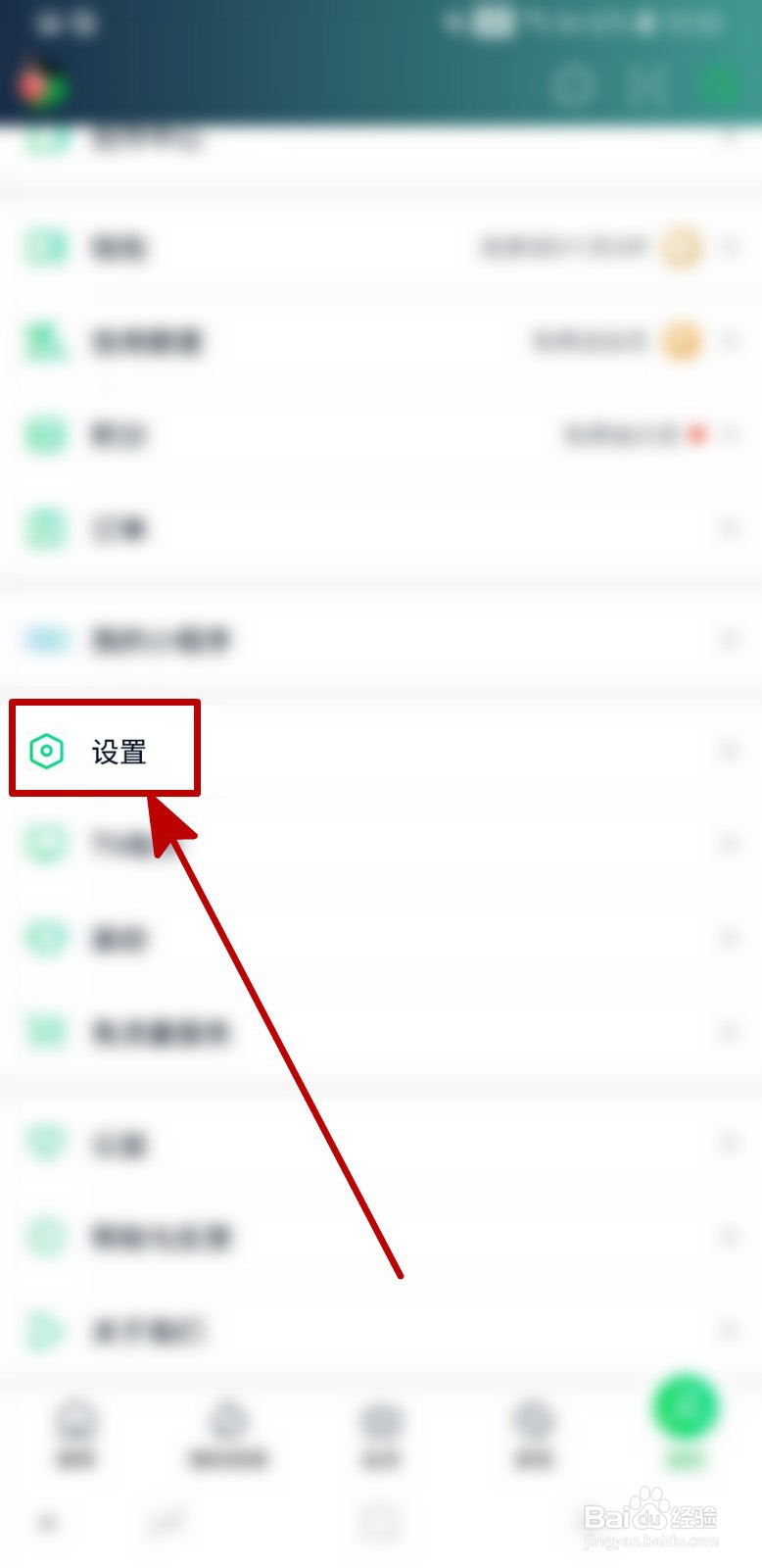Tap the hexagon icon left of the scan icon
This screenshot has height=1568, width=762.
point(573,86)
